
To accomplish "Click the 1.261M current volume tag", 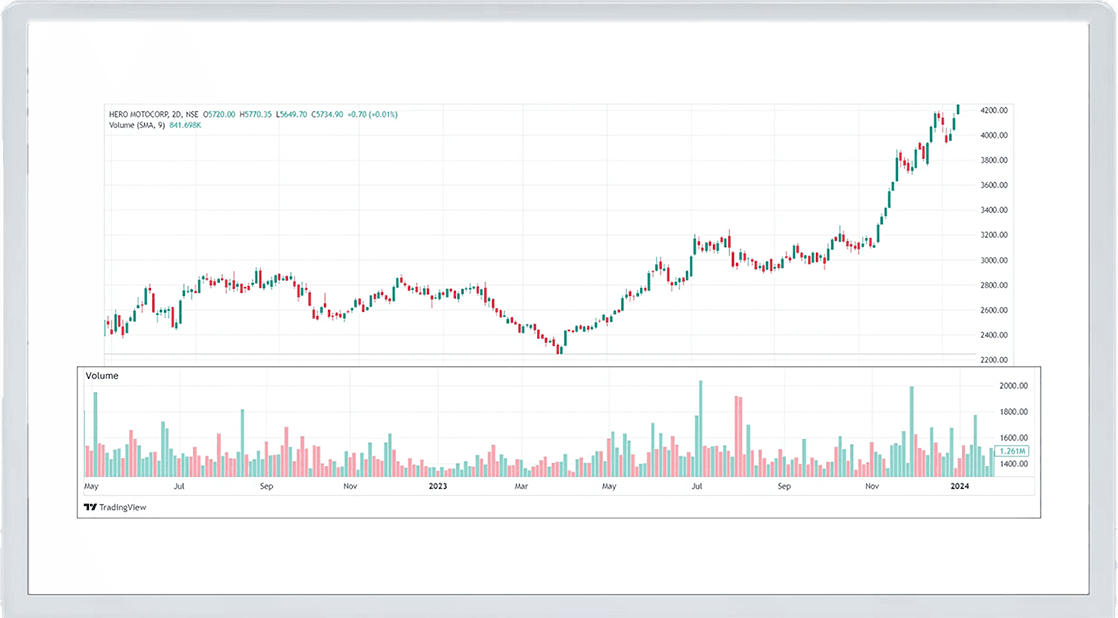I will [1014, 451].
